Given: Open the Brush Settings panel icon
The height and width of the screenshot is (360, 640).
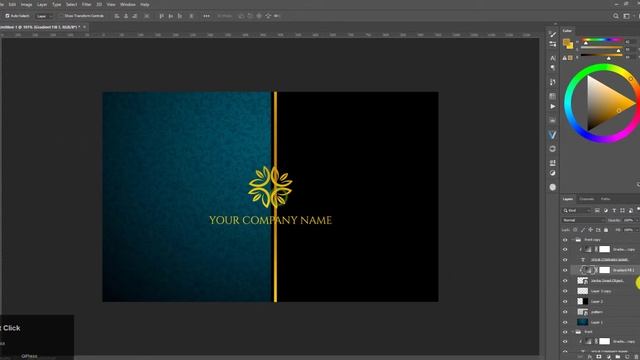Looking at the screenshot, I should 553,44.
